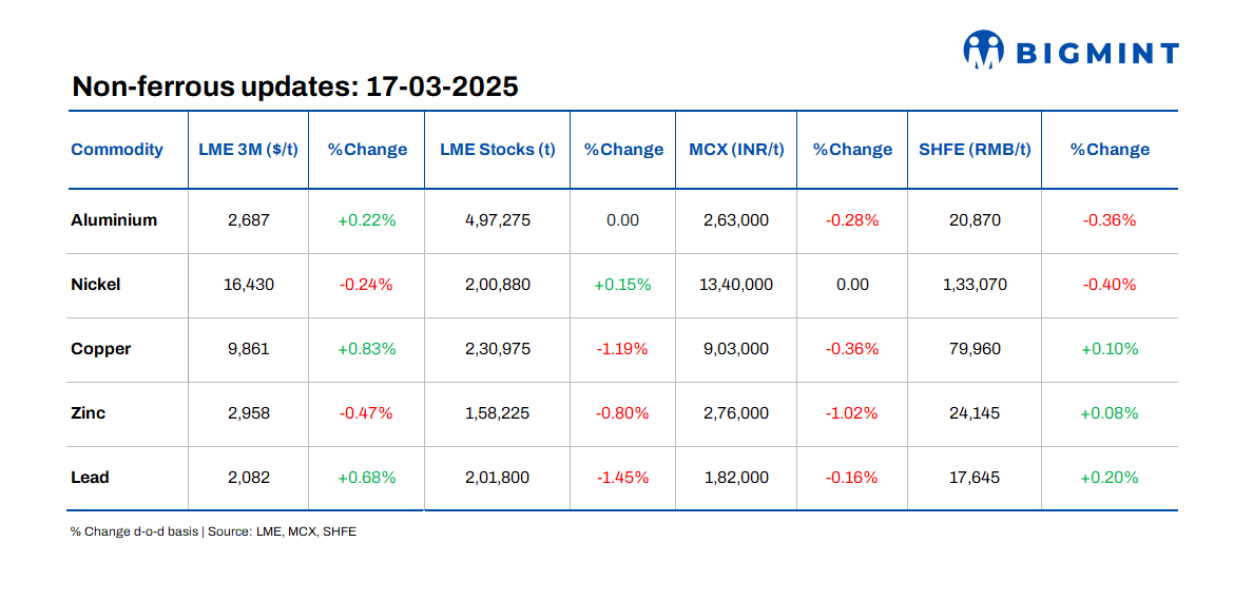Click the LME 3M ($/t) header
Viewport: 1253px width, 600px height.
(247, 150)
